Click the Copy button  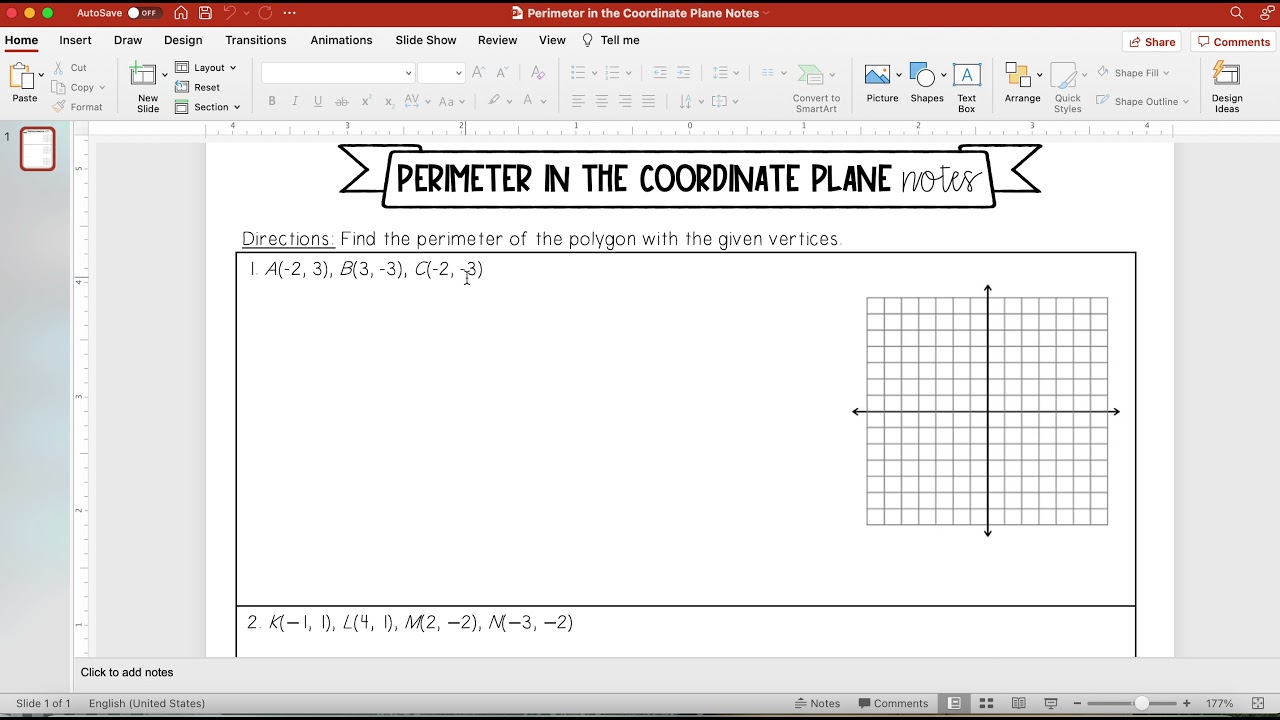[x=73, y=87]
